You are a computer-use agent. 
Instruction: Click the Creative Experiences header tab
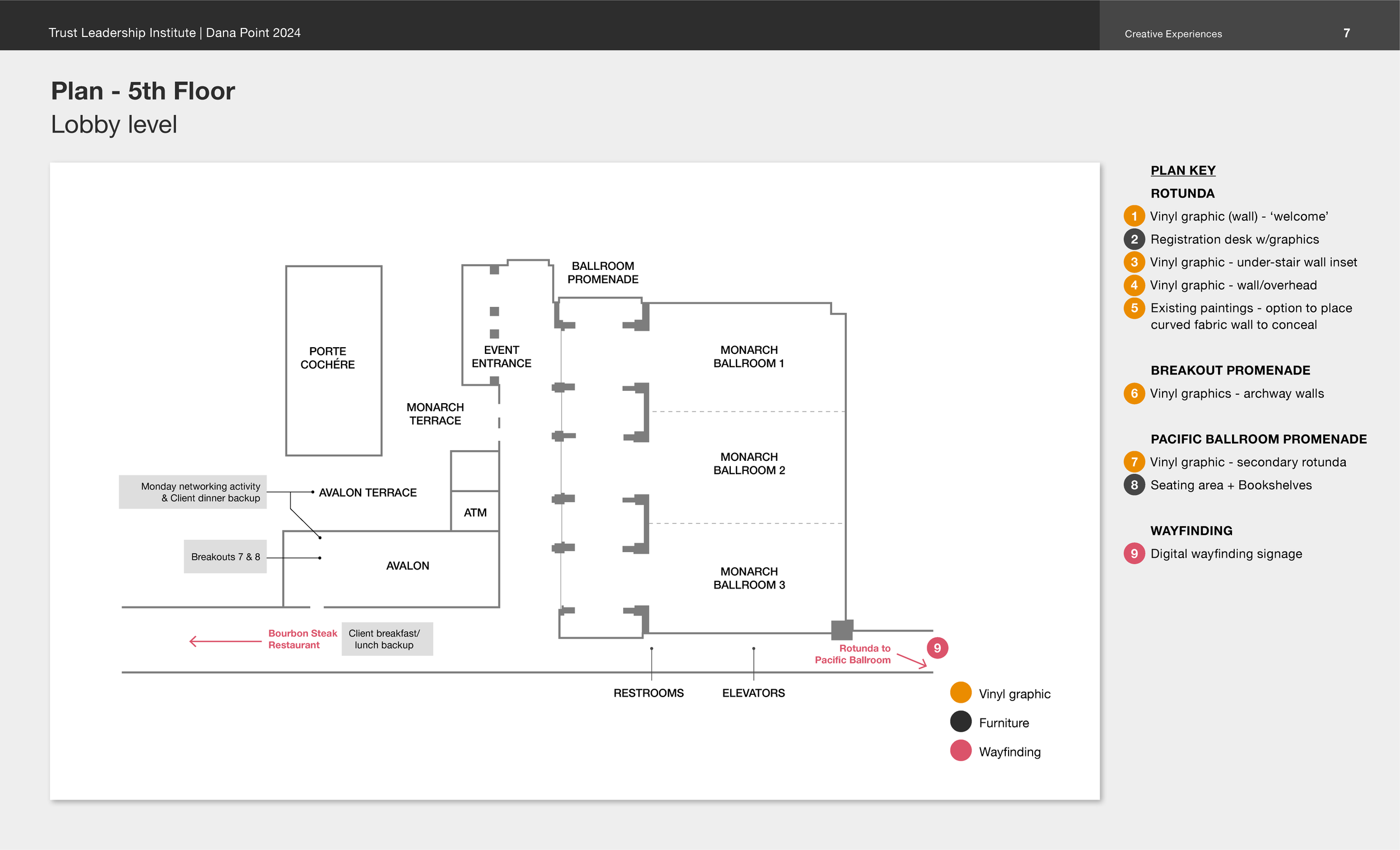click(1173, 34)
